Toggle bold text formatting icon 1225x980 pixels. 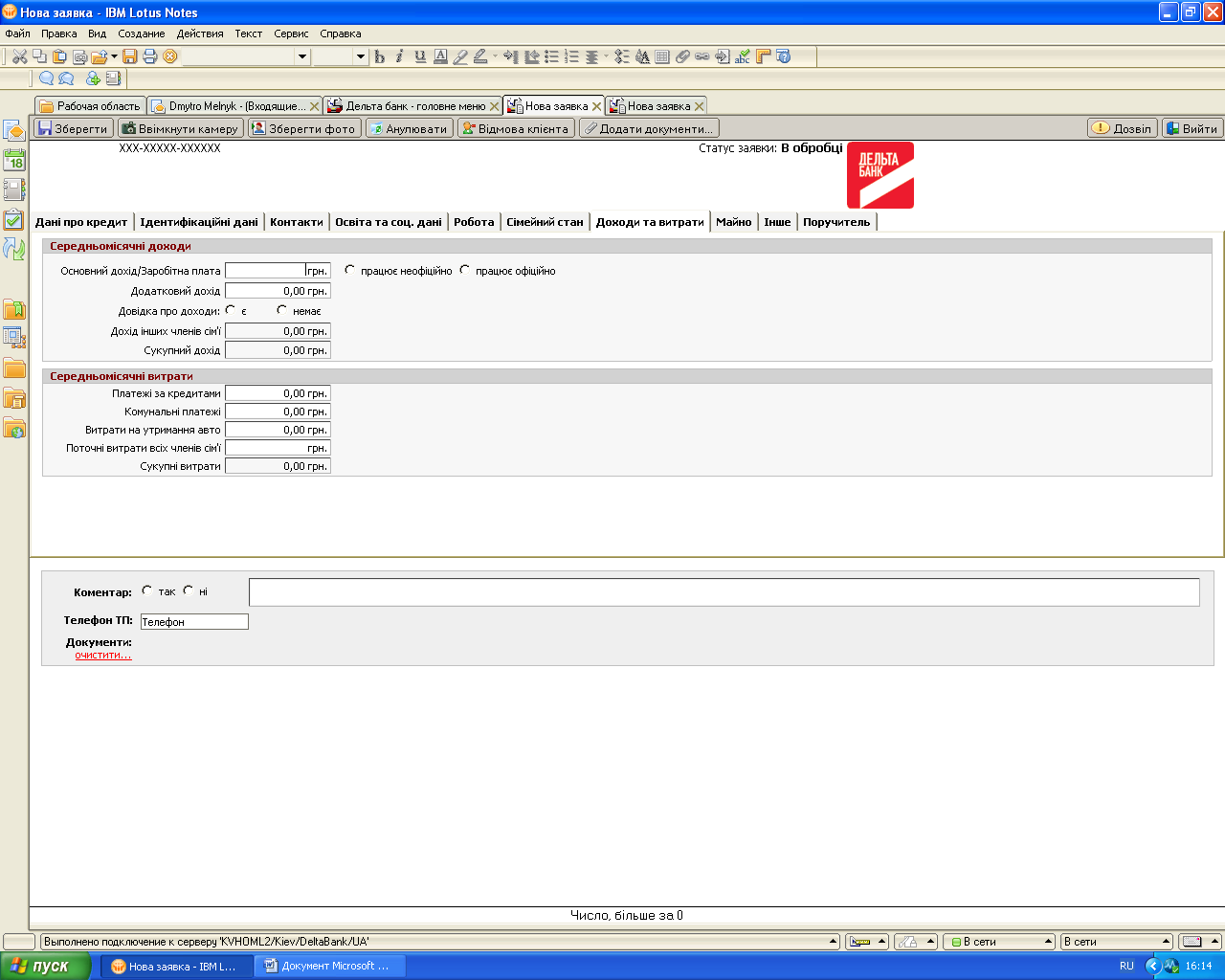tap(379, 56)
